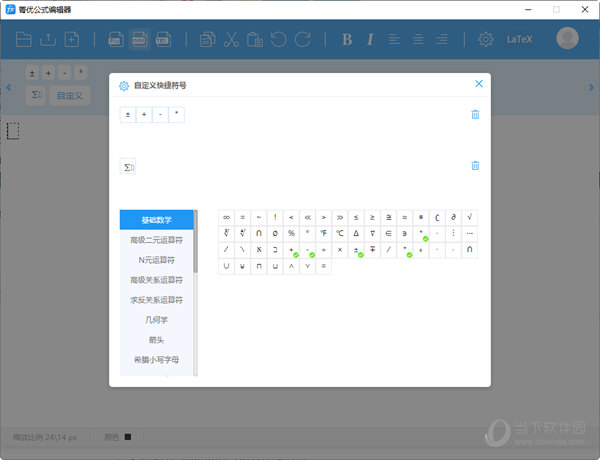This screenshot has width=600, height=460.
Task: Add the division ÷ symbol
Action: point(323,250)
